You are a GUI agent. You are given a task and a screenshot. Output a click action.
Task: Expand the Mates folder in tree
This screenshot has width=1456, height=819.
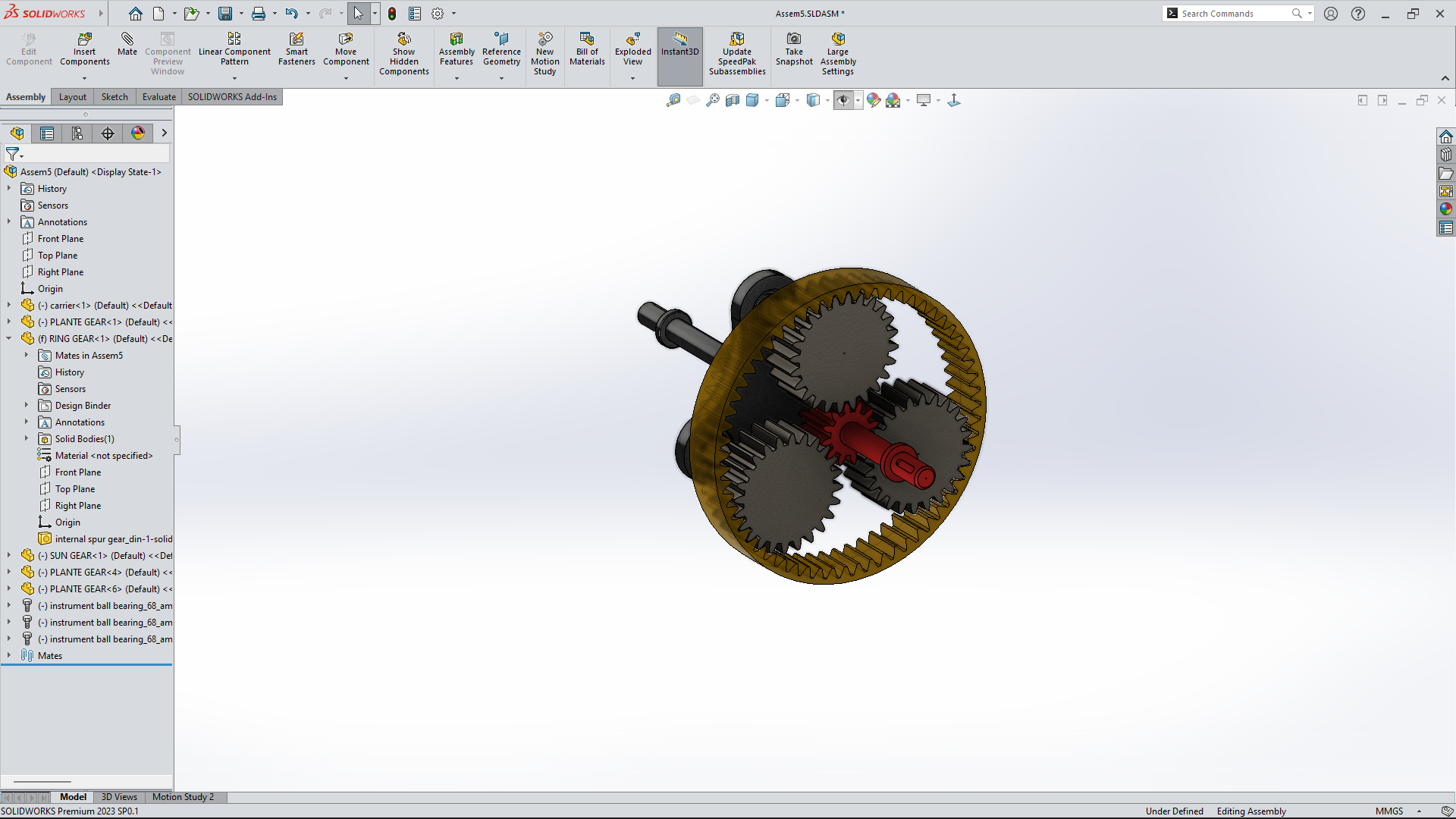[x=9, y=656]
